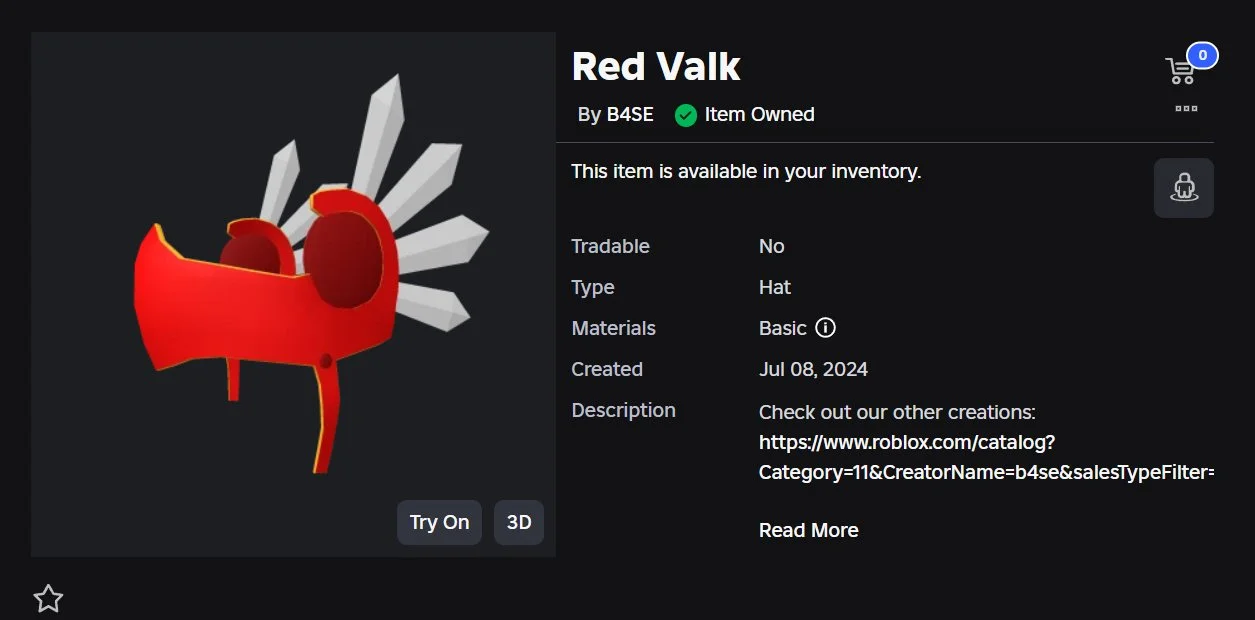This screenshot has height=620, width=1255.
Task: Expand the description with Read More
Action: pyautogui.click(x=808, y=530)
